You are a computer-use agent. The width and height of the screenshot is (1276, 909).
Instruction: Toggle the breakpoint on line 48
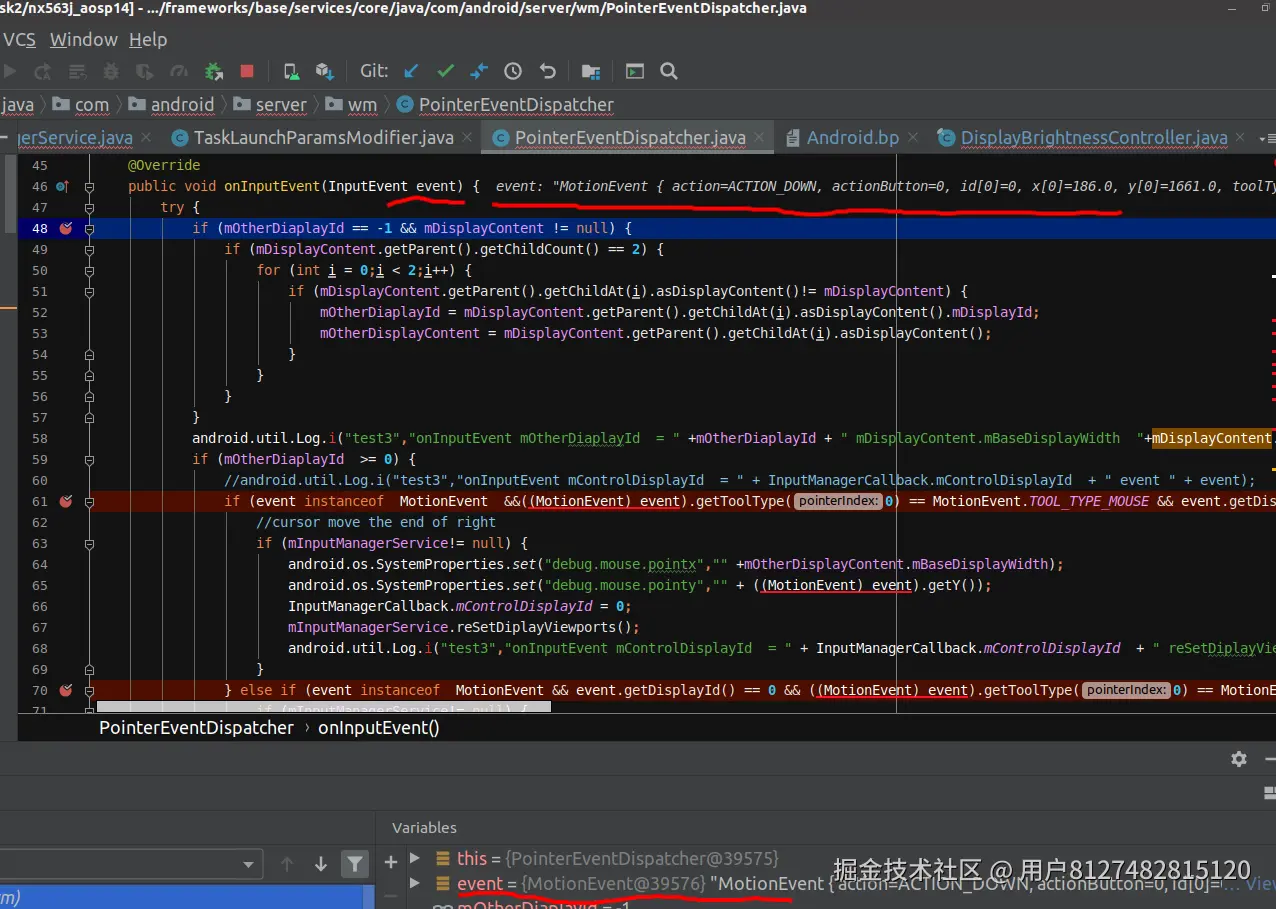(x=66, y=228)
